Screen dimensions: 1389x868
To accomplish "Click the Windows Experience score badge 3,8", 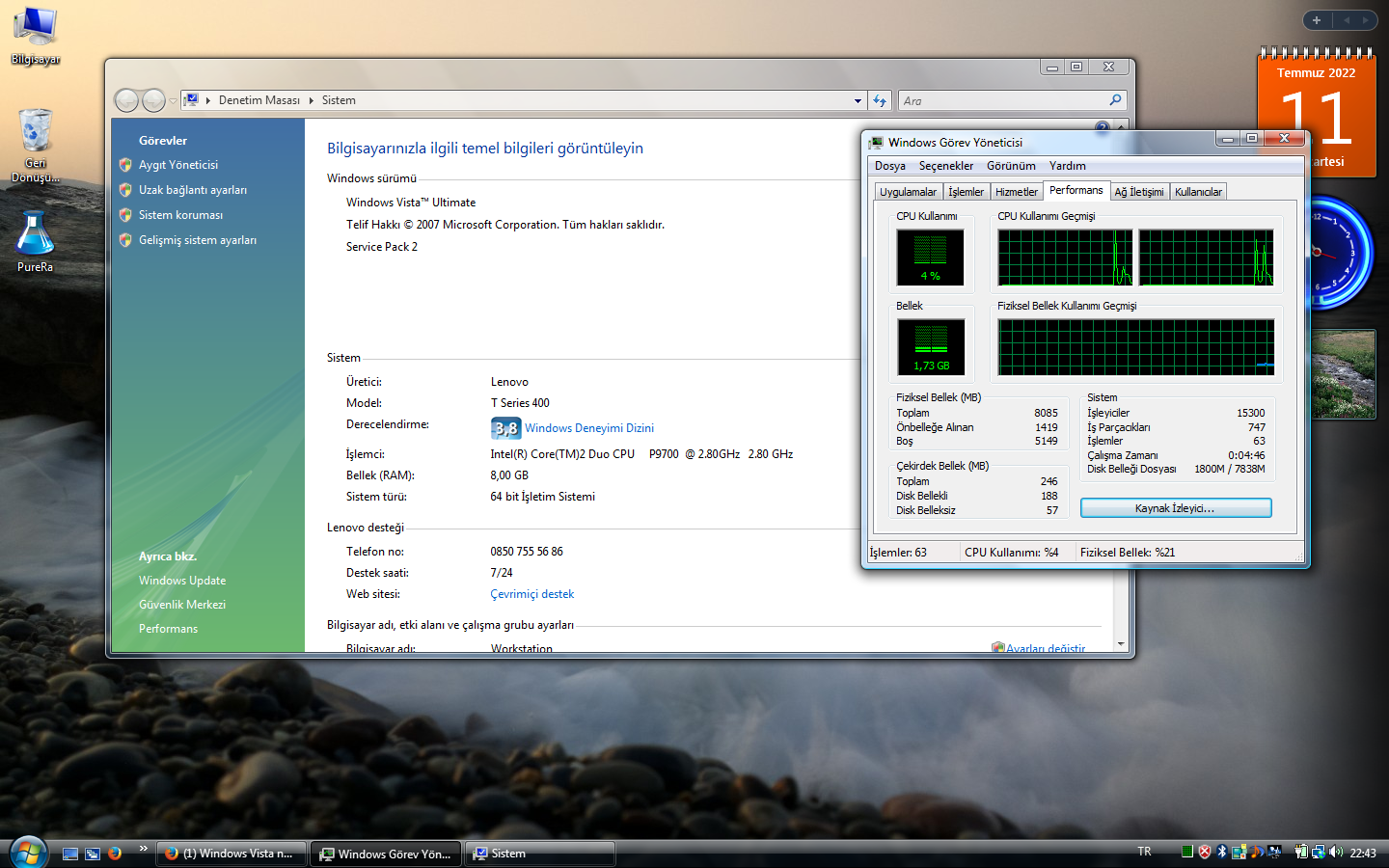I will [505, 428].
